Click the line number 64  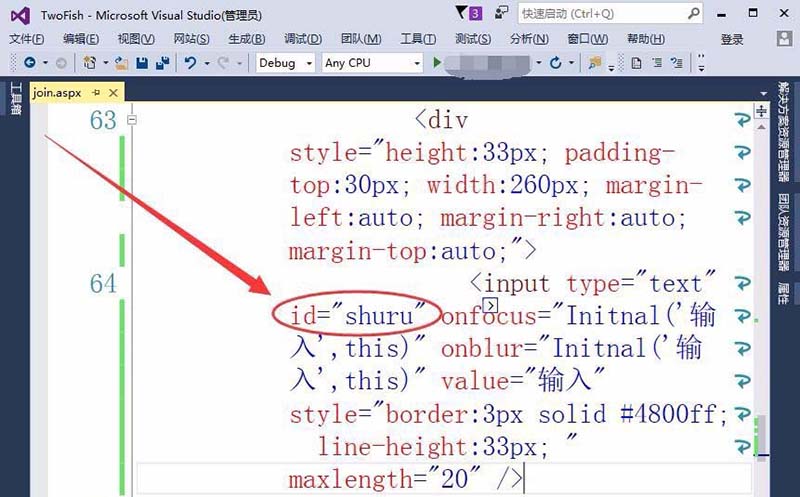pyautogui.click(x=103, y=284)
